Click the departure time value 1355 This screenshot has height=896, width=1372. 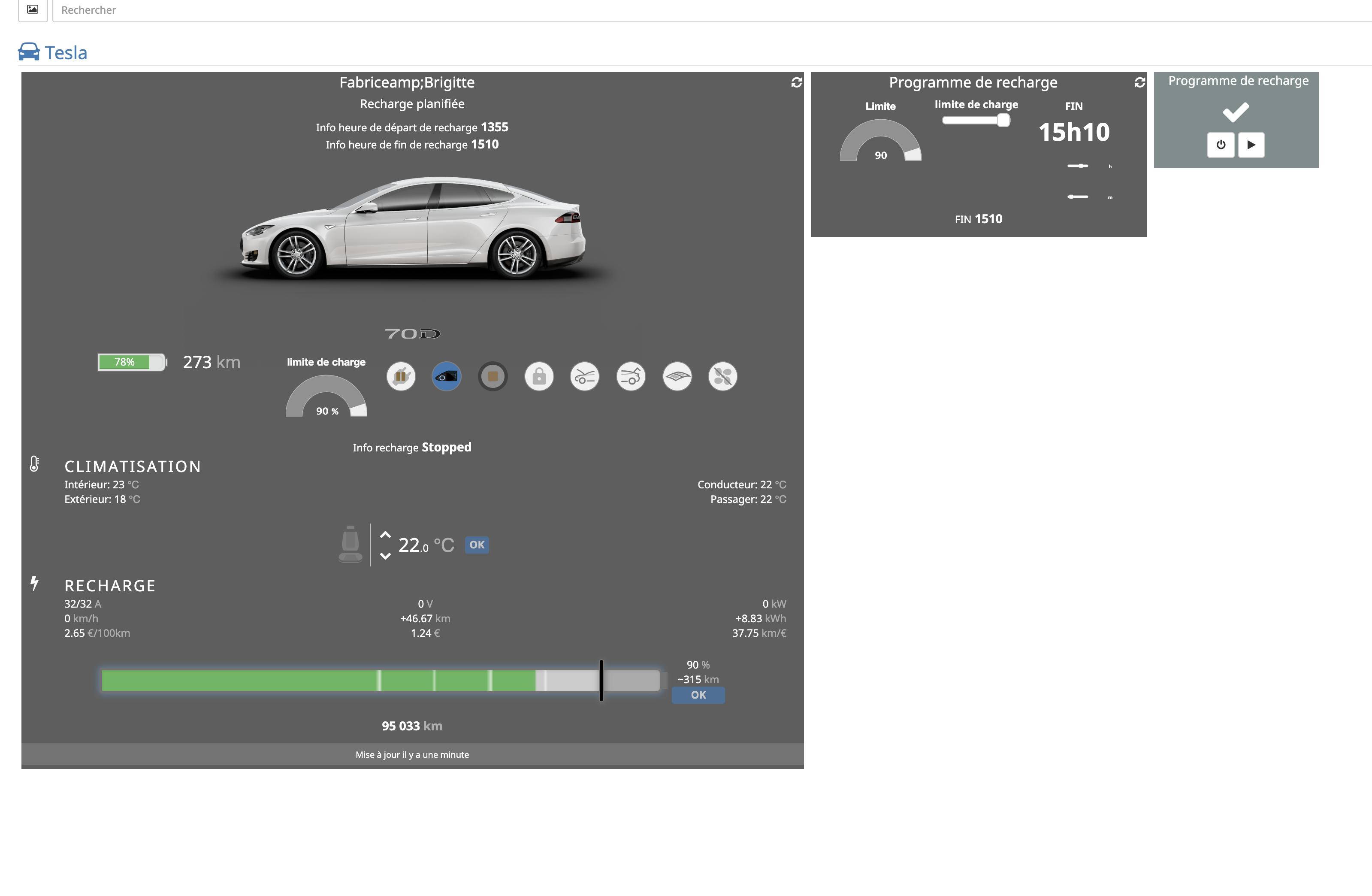pos(495,127)
